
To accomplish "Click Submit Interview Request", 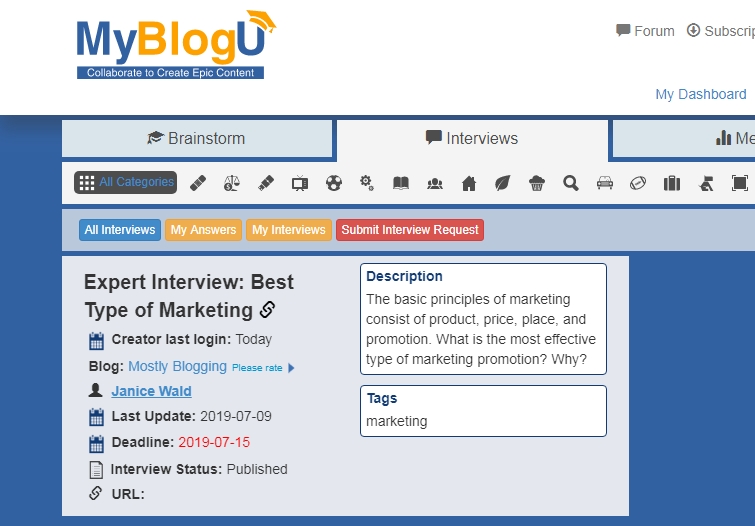I will click(x=410, y=230).
